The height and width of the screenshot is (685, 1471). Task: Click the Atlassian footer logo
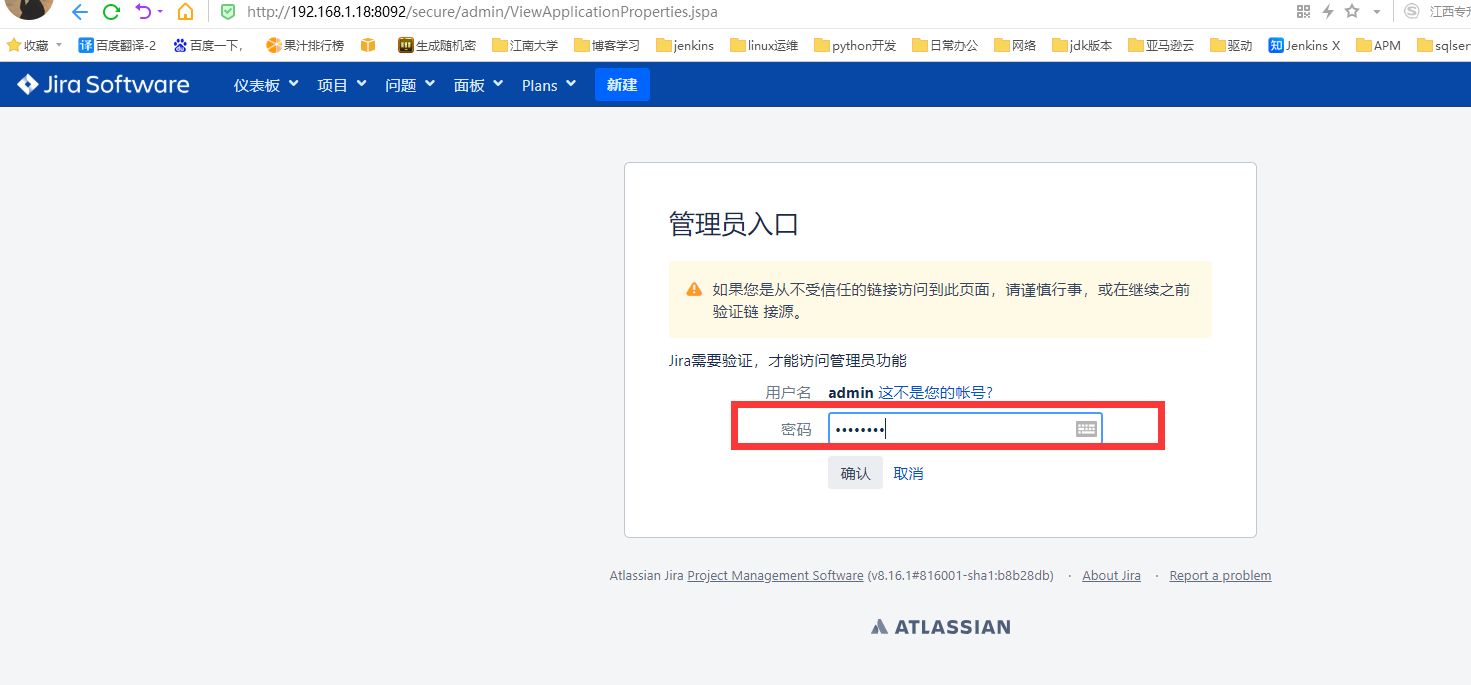[940, 627]
